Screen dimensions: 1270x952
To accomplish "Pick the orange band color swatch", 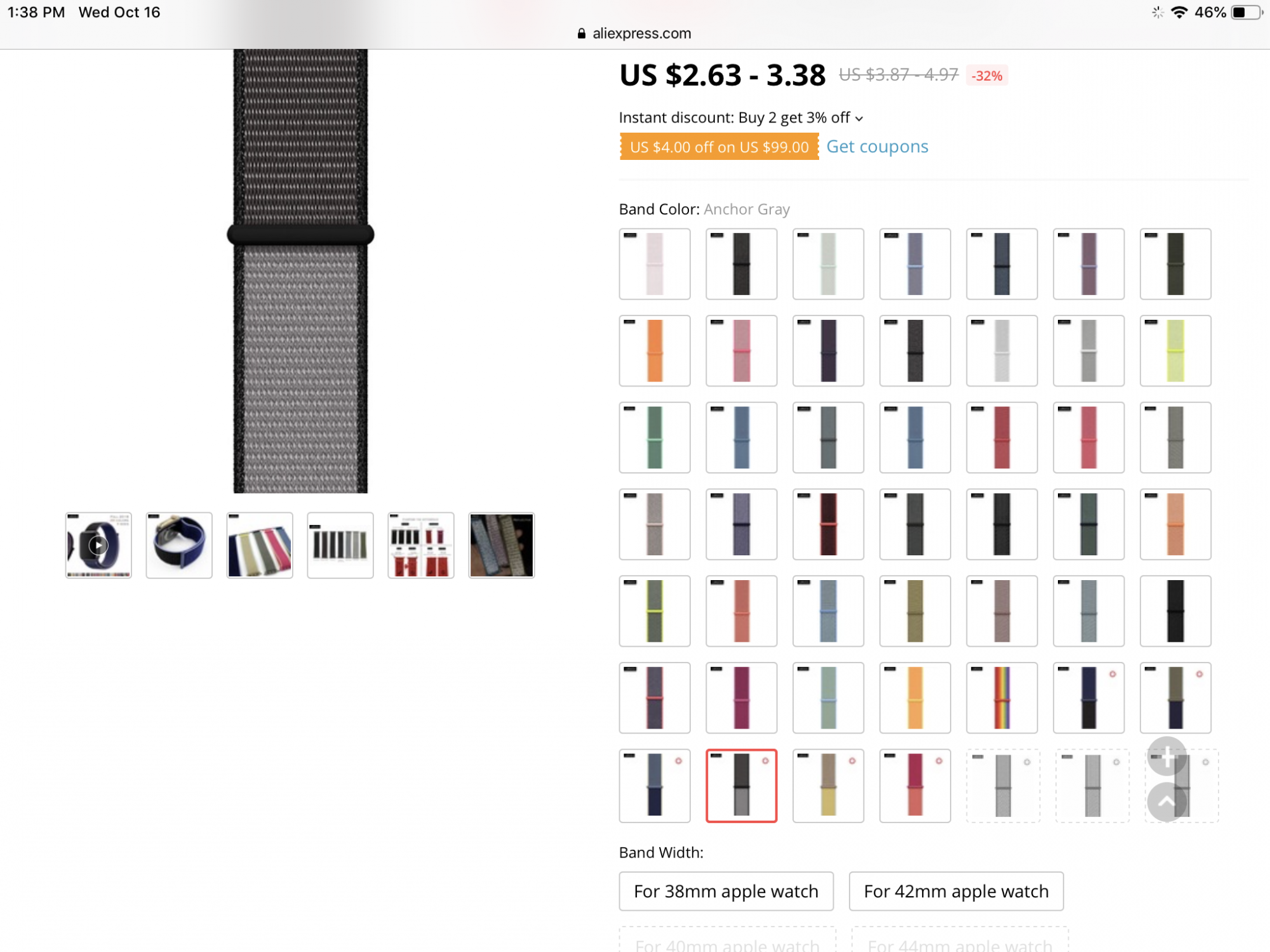I will point(655,350).
